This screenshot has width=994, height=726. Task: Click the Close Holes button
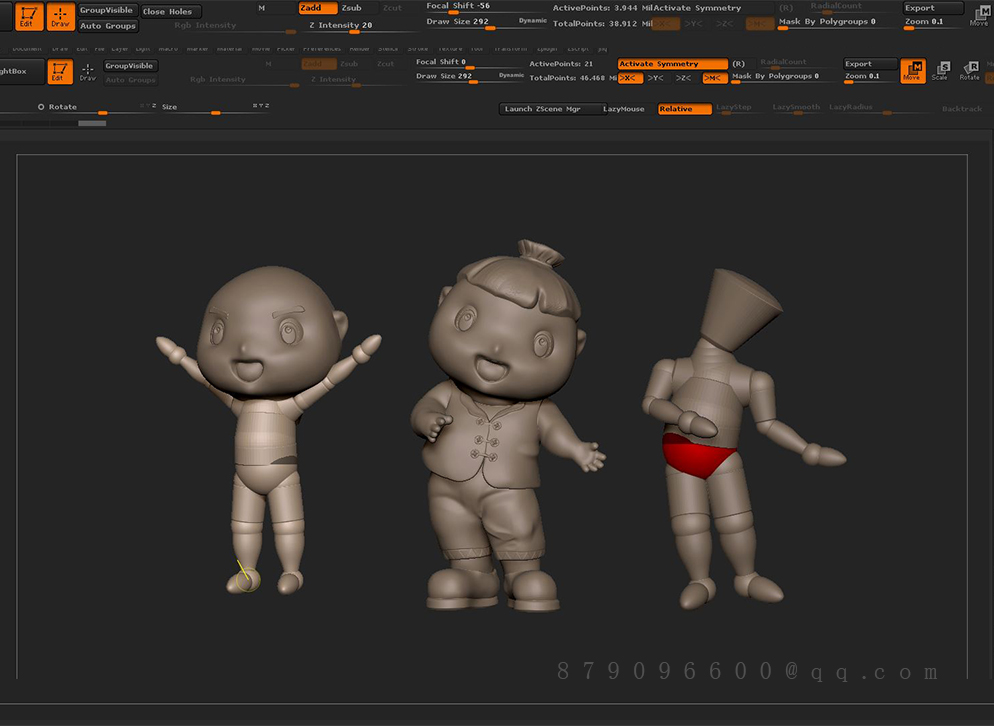(171, 11)
